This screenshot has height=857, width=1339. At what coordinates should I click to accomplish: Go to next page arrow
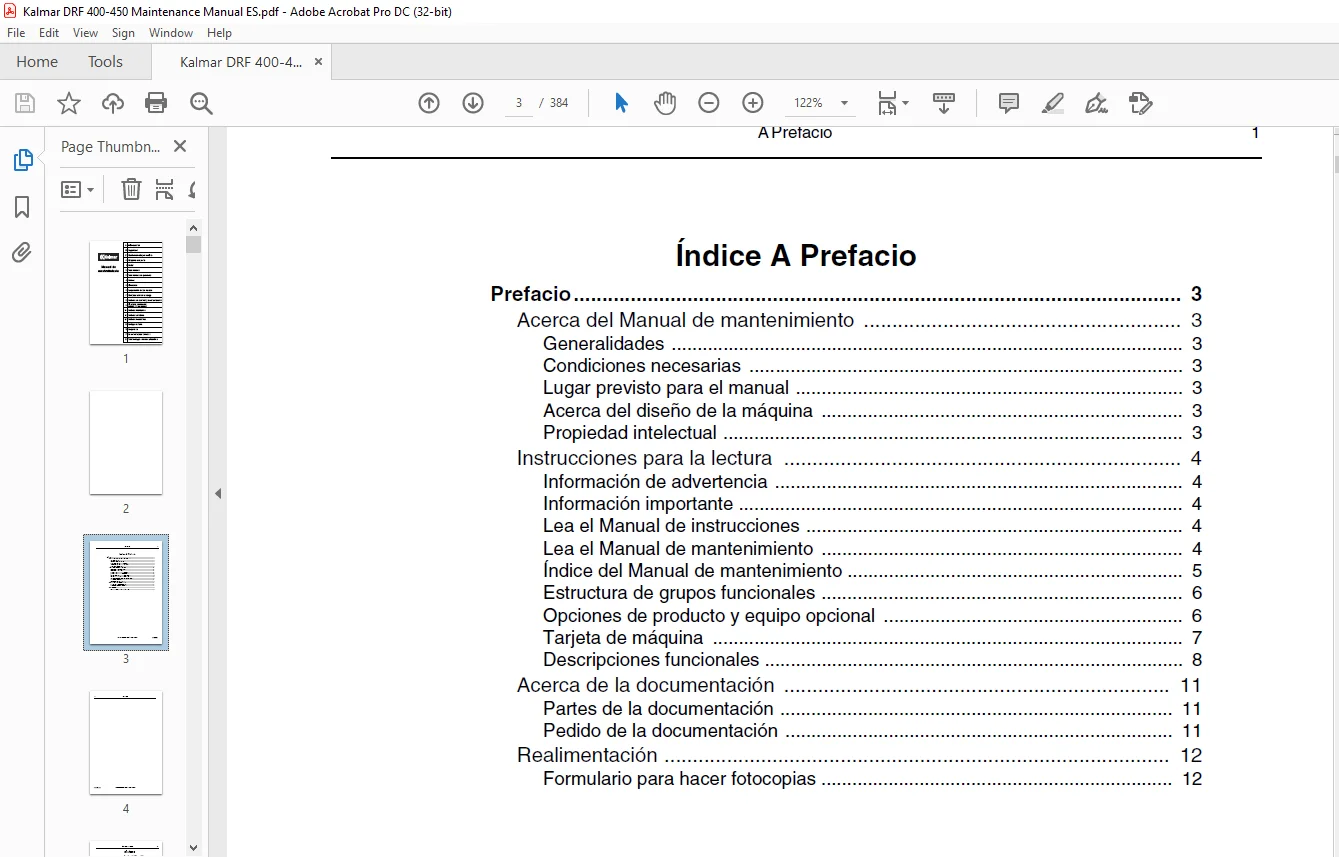click(x=473, y=103)
